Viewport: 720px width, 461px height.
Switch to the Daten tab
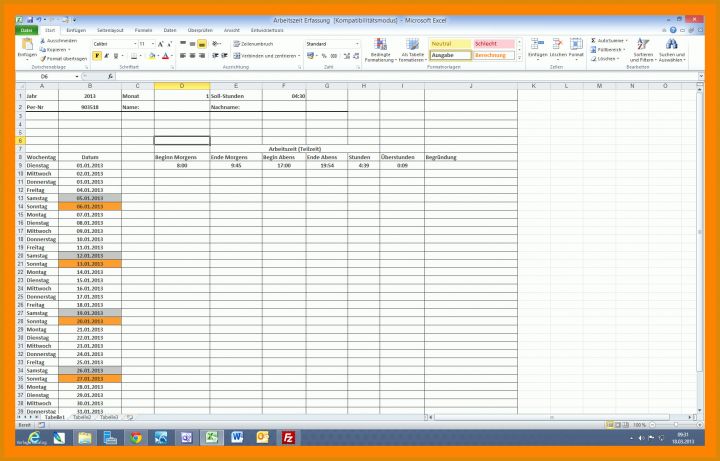coord(170,30)
